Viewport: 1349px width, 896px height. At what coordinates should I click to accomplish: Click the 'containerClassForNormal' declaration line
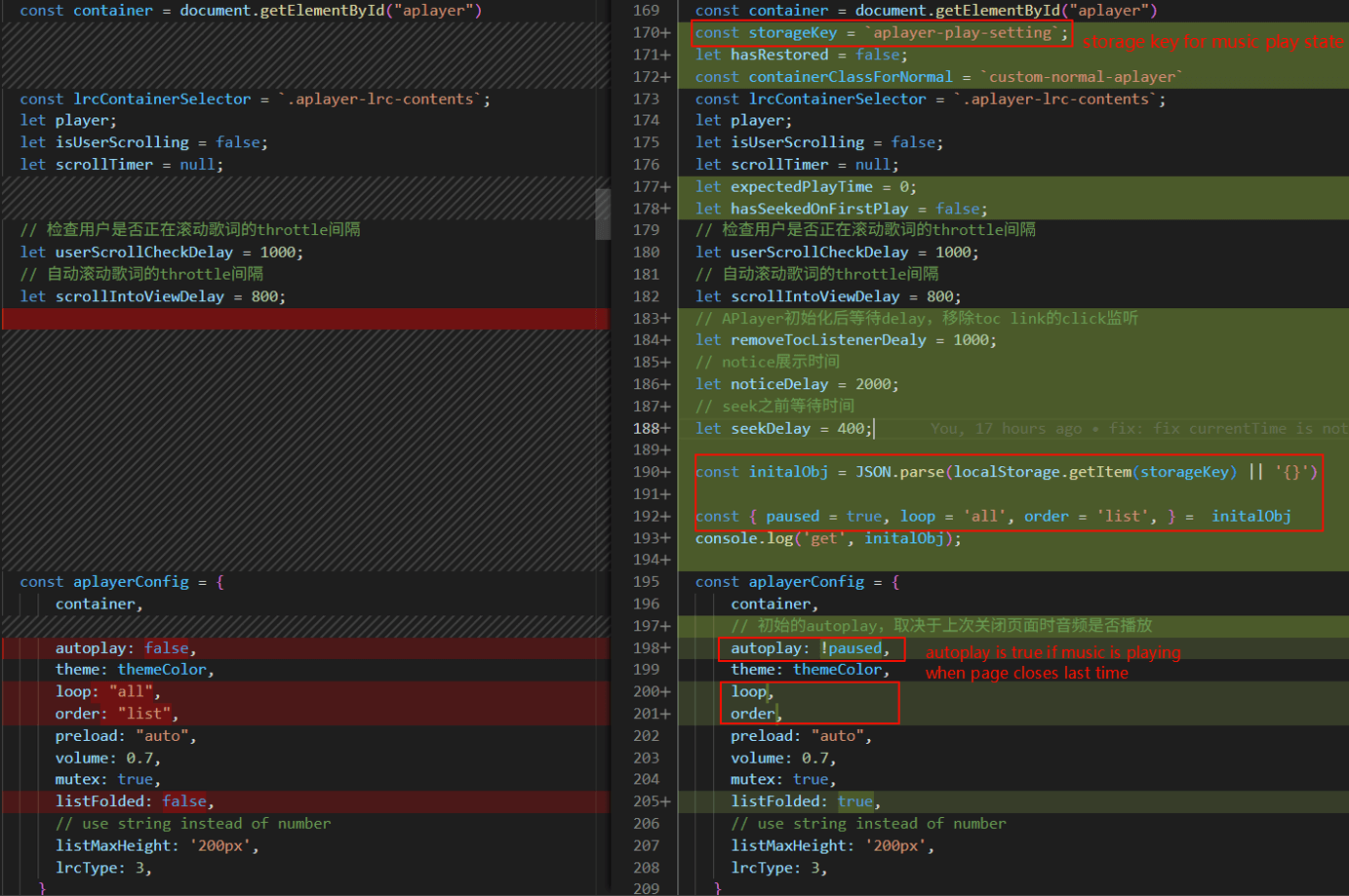click(938, 76)
